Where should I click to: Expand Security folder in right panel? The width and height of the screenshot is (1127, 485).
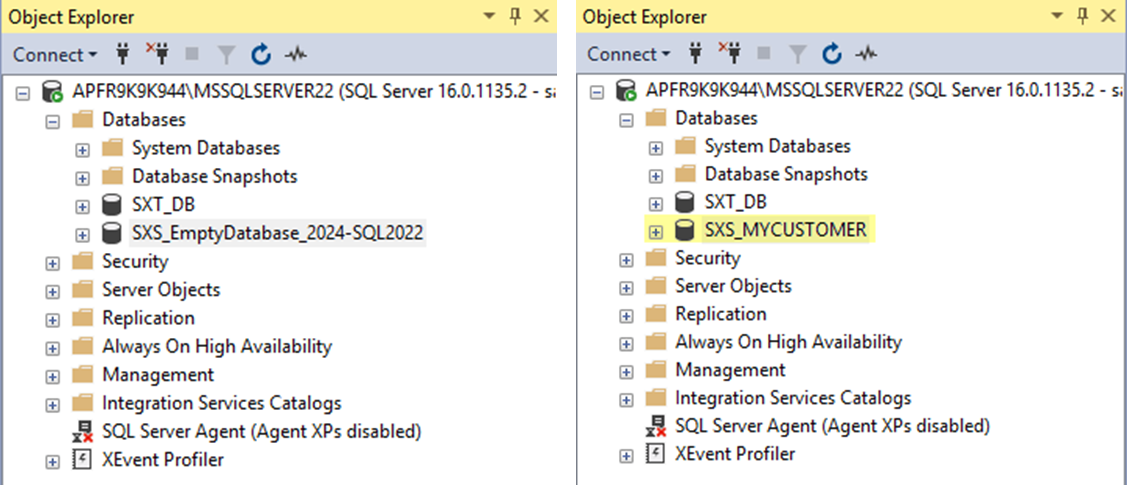(627, 259)
